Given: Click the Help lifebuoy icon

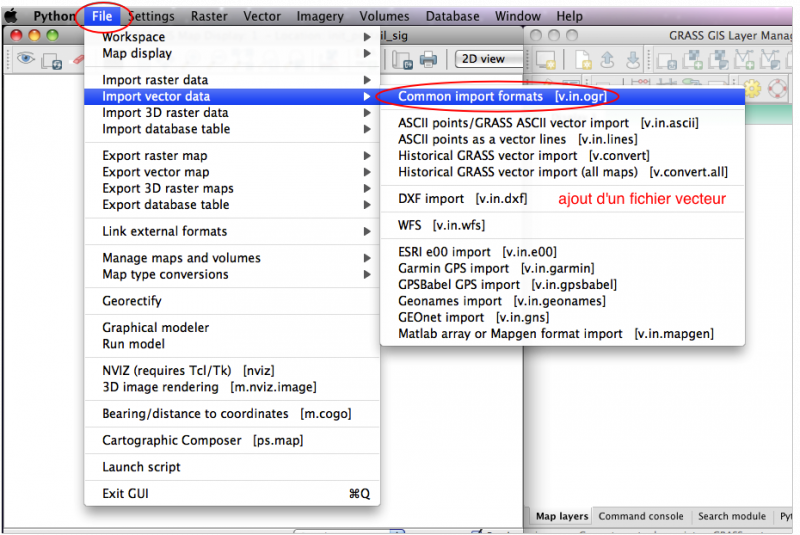Looking at the screenshot, I should (779, 89).
